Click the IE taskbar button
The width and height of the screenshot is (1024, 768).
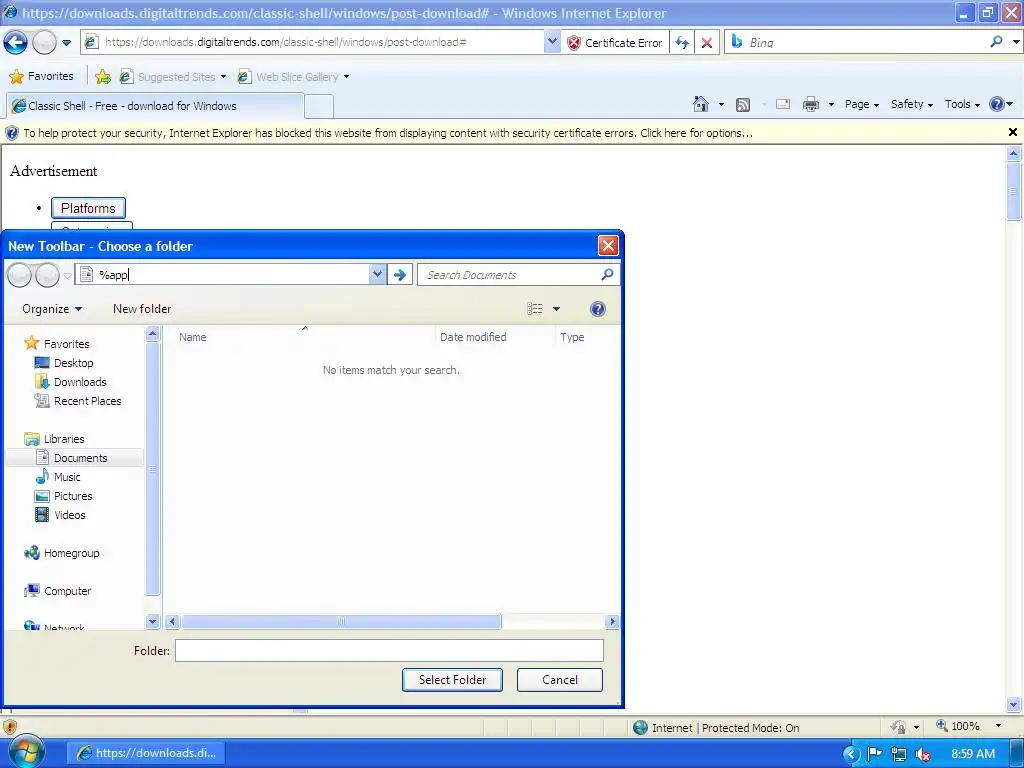tap(146, 753)
